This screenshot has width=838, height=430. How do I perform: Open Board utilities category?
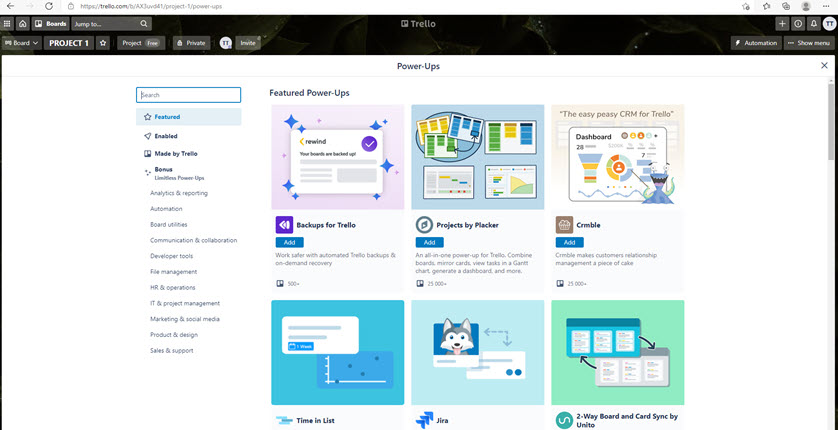[x=169, y=225]
